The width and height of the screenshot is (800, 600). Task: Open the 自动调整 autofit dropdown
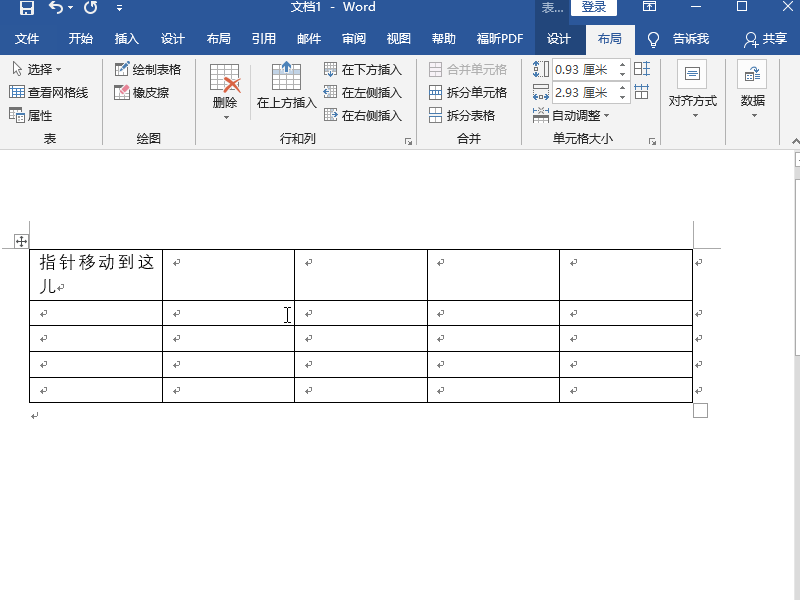571,116
